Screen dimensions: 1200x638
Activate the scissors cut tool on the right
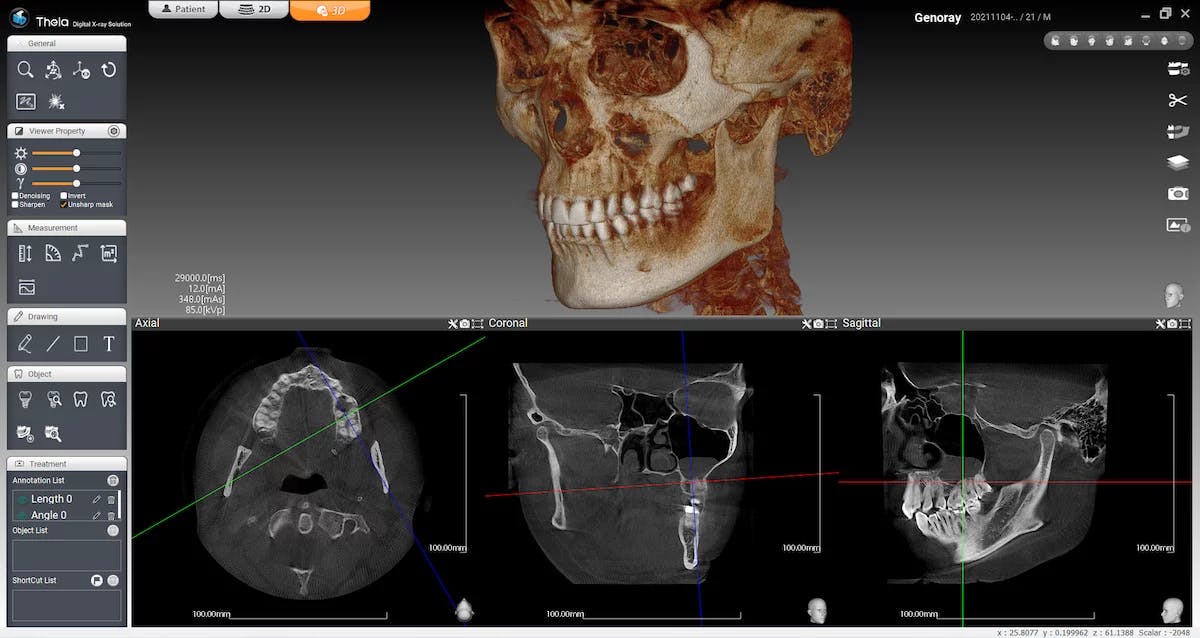1177,100
